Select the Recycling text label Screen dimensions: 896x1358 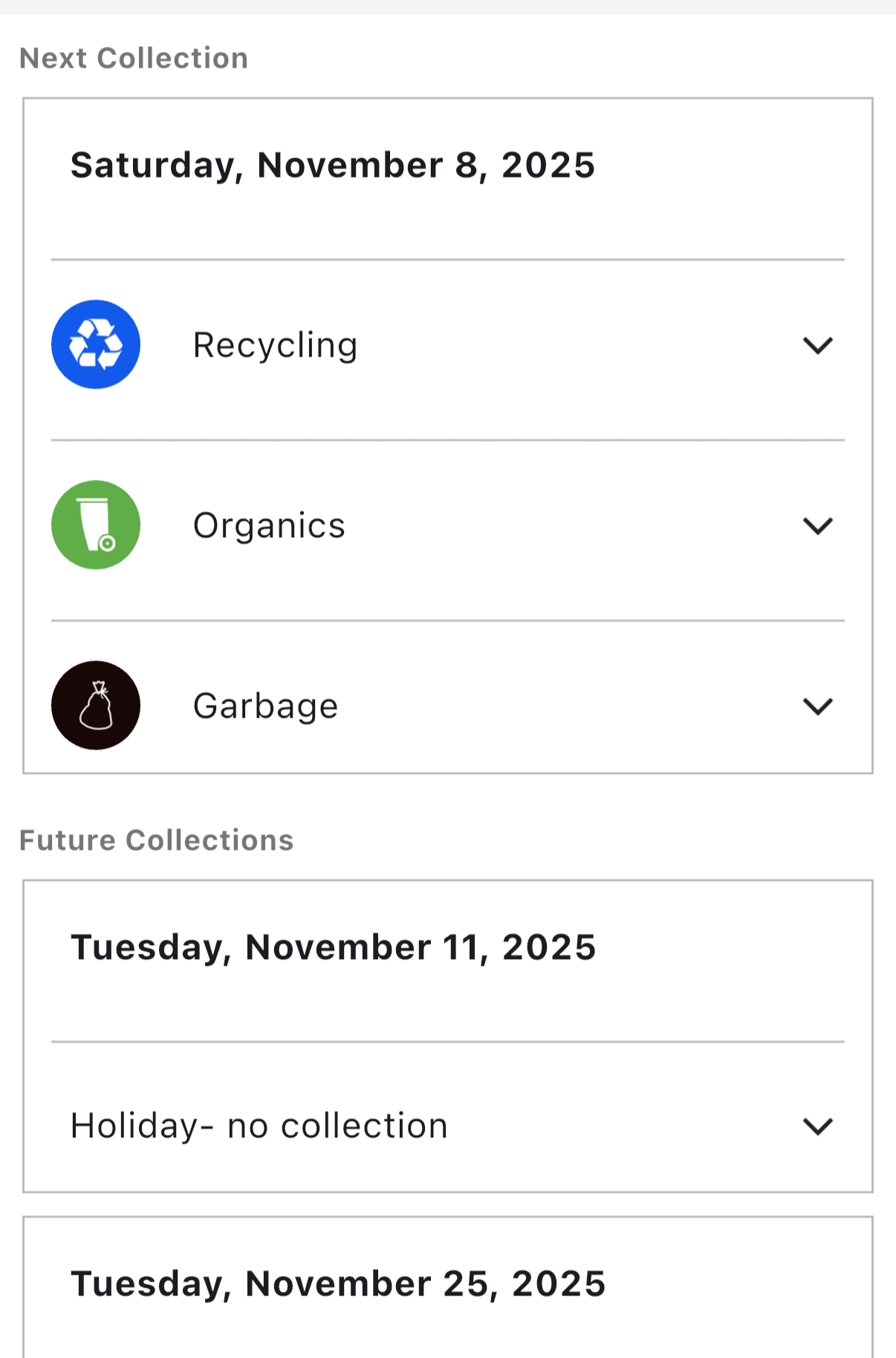275,345
